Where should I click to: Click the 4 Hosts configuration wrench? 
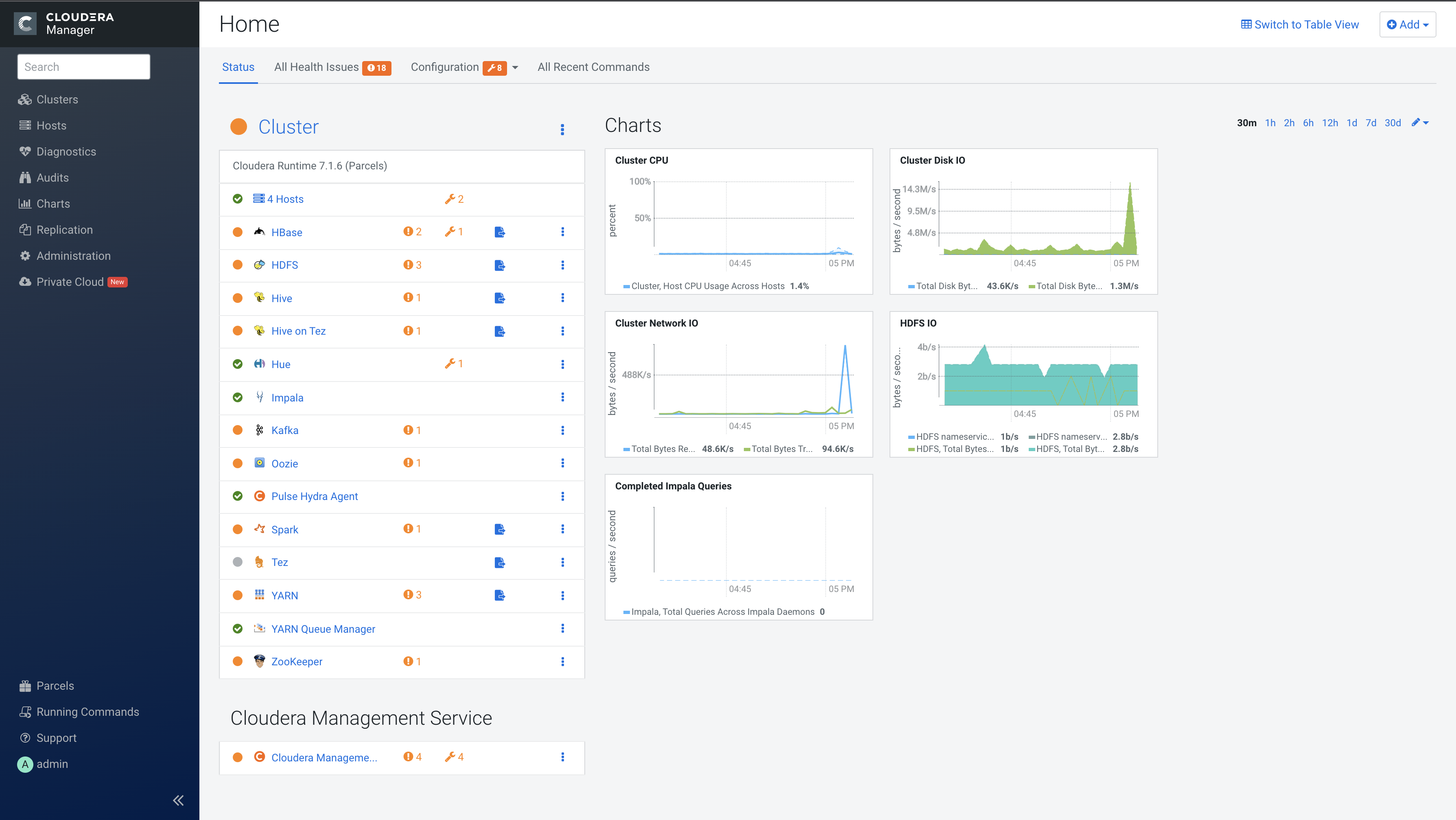click(x=454, y=199)
